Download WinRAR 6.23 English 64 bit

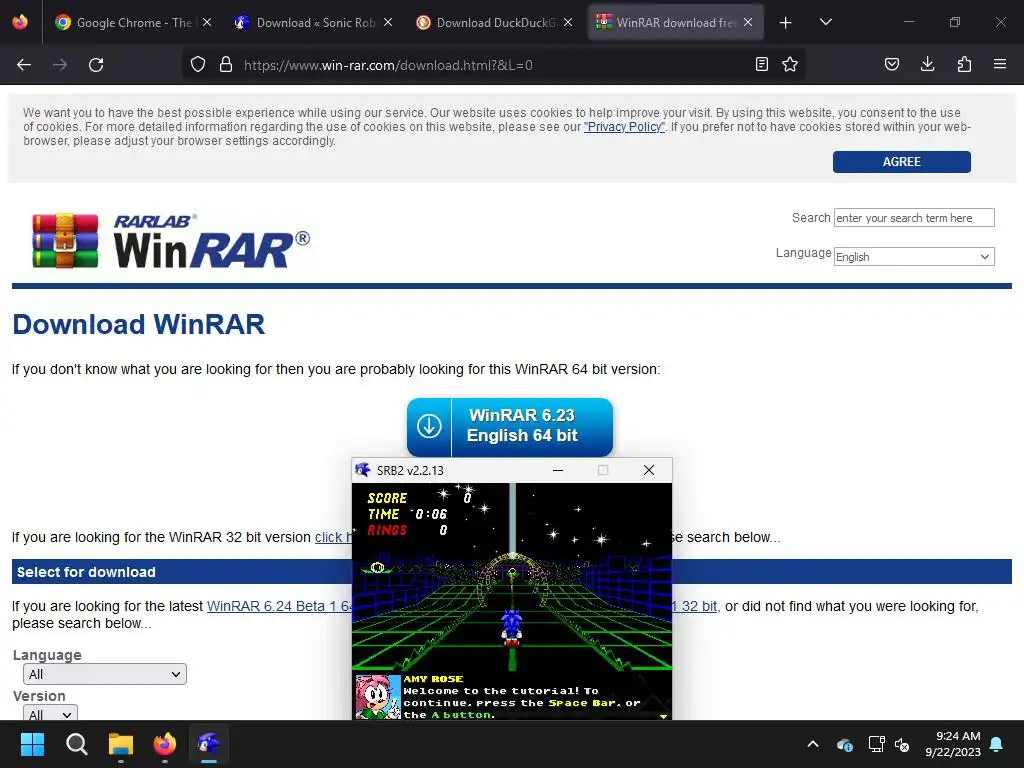[509, 426]
